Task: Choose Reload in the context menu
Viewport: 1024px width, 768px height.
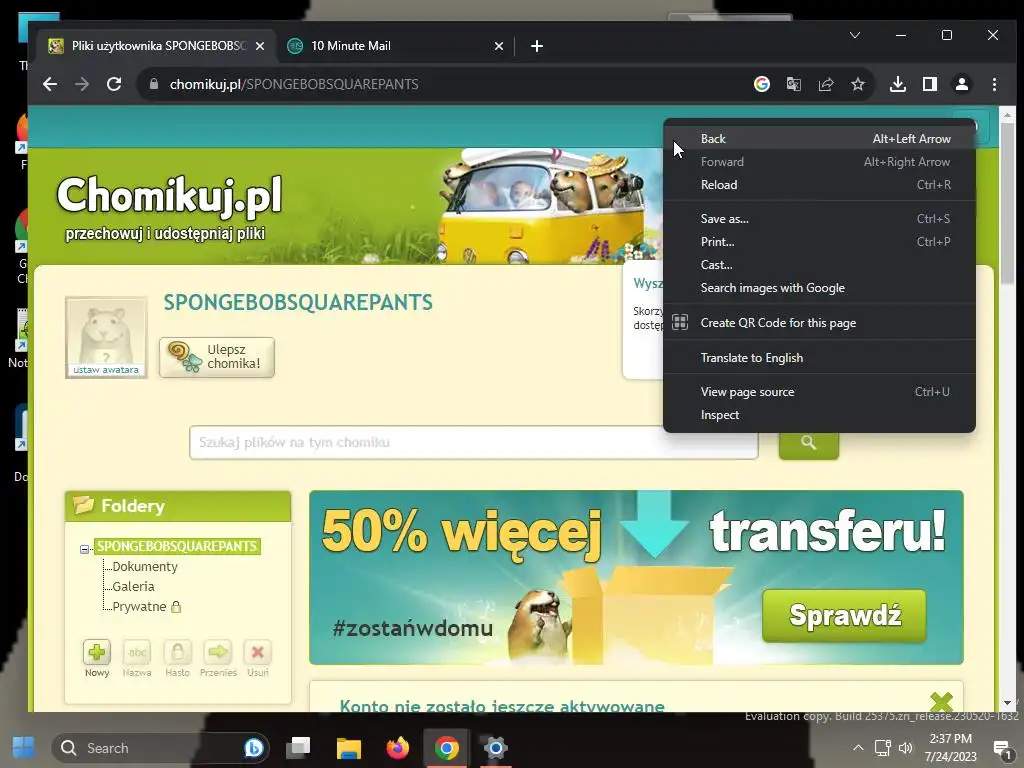Action: tap(819, 185)
